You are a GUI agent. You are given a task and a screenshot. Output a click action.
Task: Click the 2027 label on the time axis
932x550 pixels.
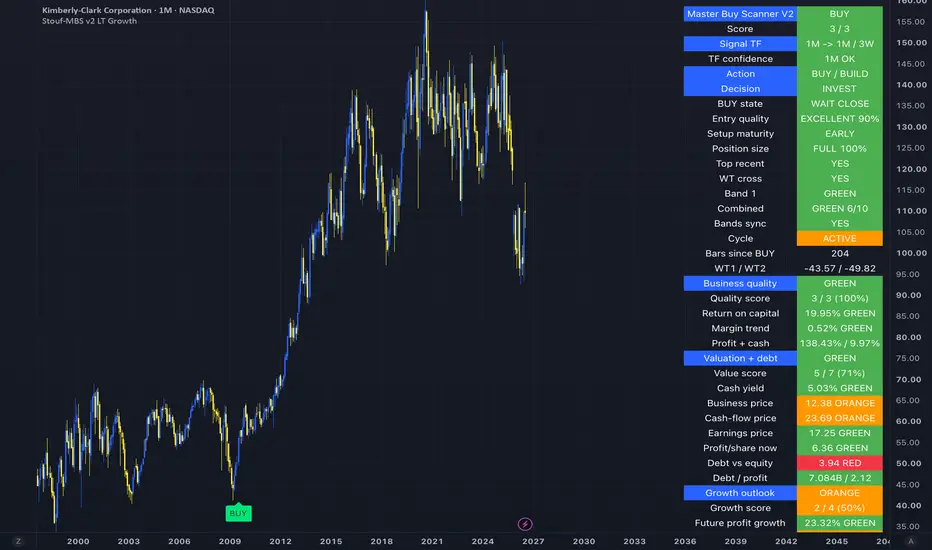pyautogui.click(x=533, y=541)
